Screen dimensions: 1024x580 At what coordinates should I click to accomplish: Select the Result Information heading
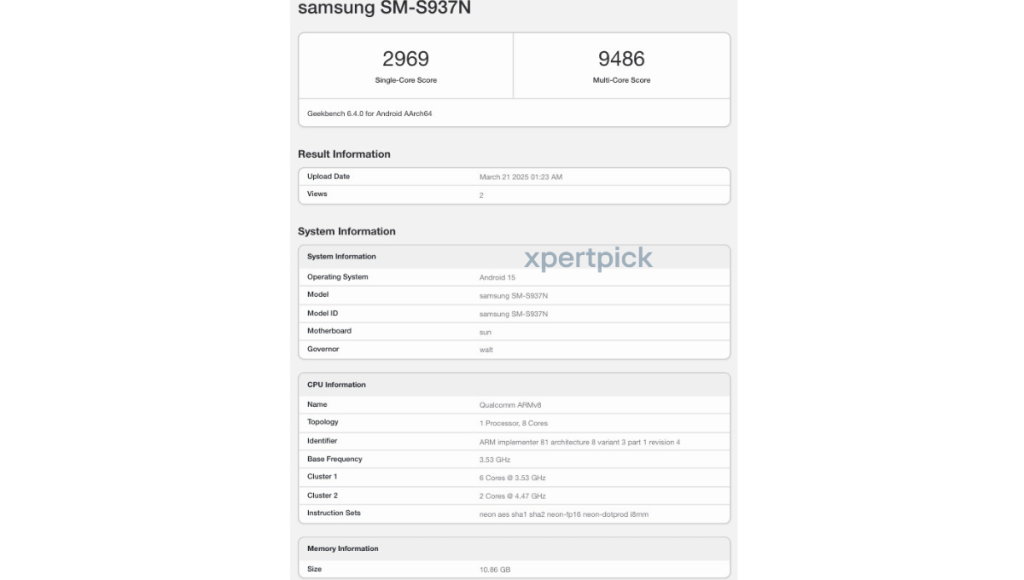[344, 154]
